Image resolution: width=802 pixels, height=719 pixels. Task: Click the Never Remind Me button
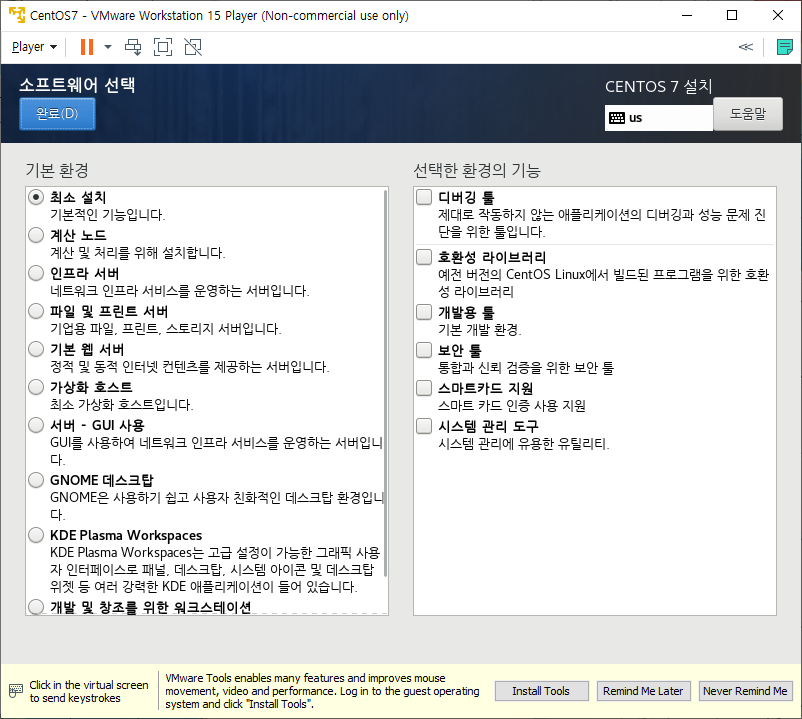pyautogui.click(x=745, y=691)
